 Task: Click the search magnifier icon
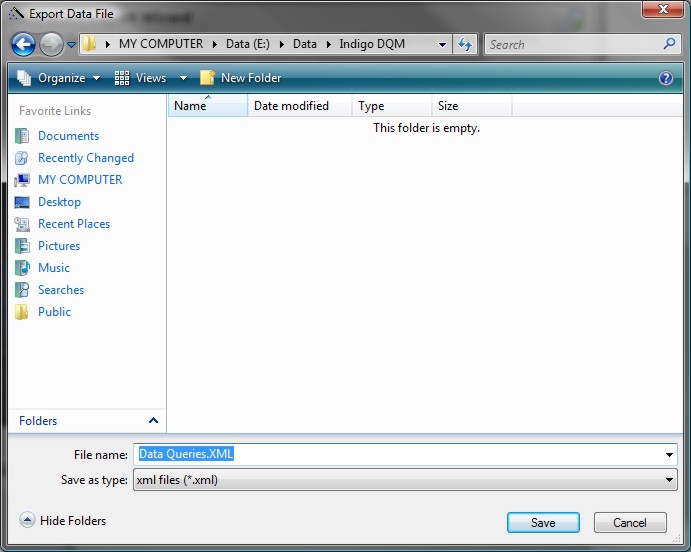[670, 44]
